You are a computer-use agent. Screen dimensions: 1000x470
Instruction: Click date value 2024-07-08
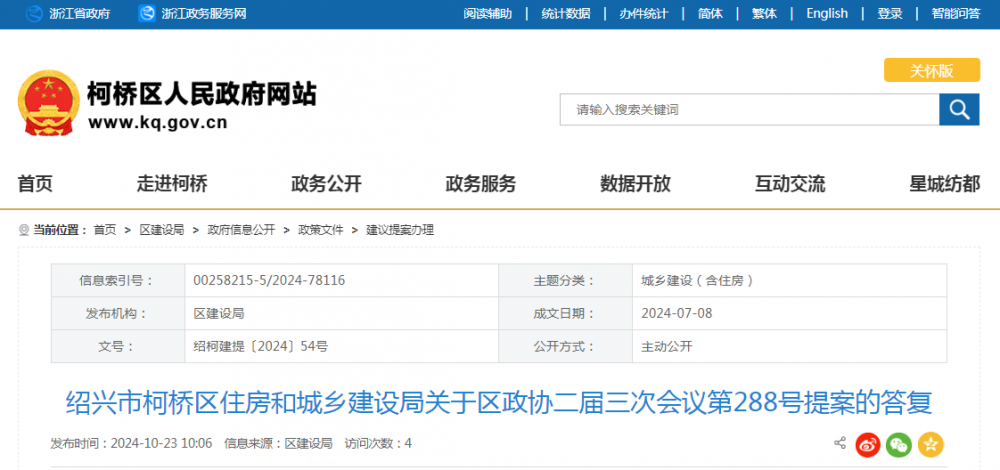click(x=677, y=313)
